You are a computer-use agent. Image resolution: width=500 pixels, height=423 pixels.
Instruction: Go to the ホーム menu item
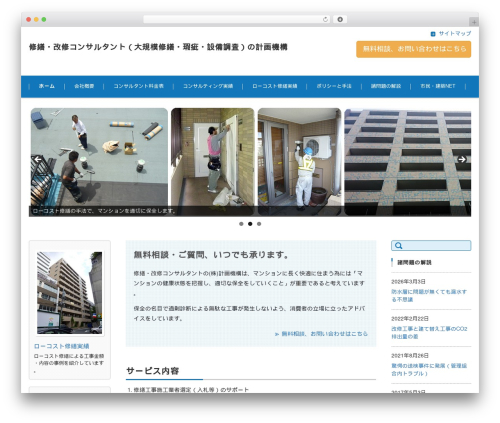(x=47, y=86)
